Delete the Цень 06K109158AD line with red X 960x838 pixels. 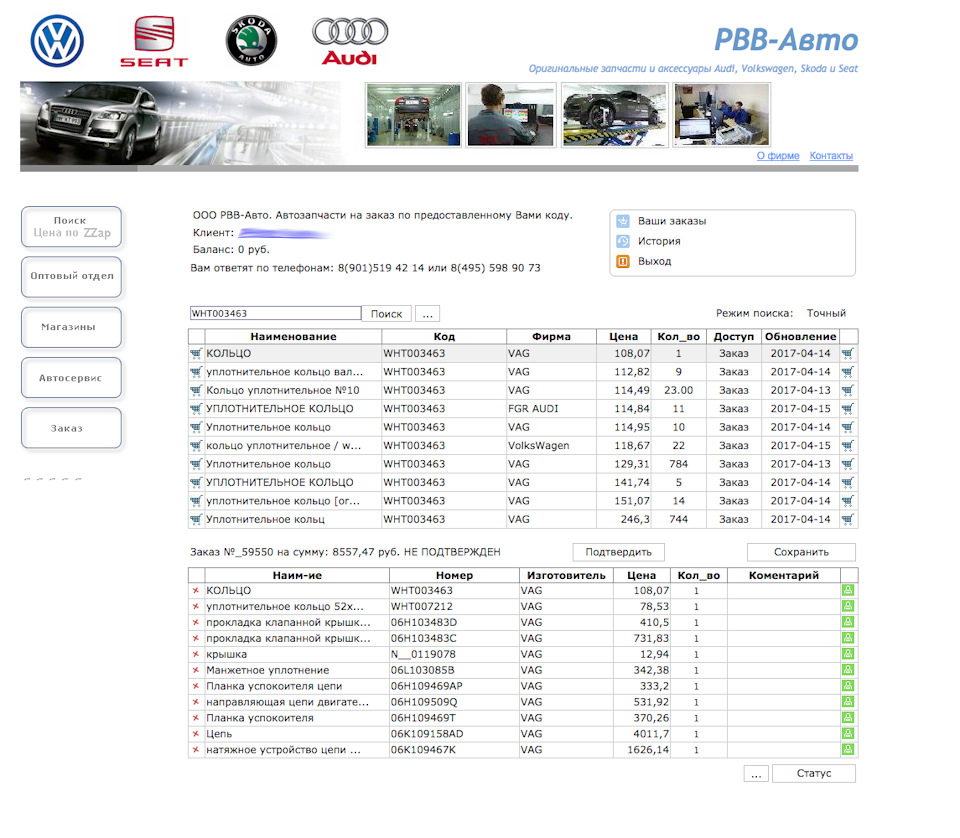(x=196, y=734)
